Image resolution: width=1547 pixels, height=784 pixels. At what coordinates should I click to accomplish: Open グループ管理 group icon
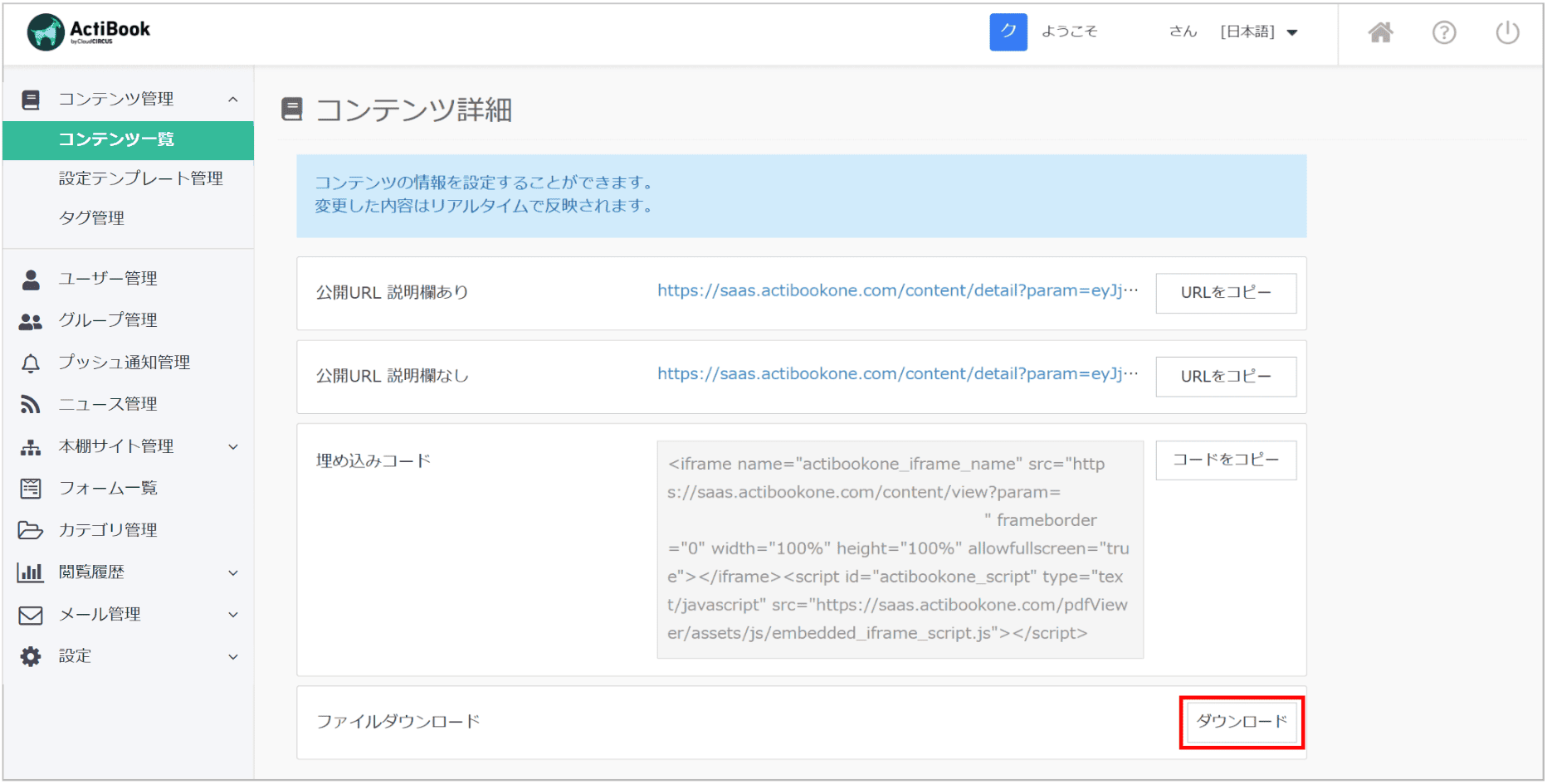31,321
